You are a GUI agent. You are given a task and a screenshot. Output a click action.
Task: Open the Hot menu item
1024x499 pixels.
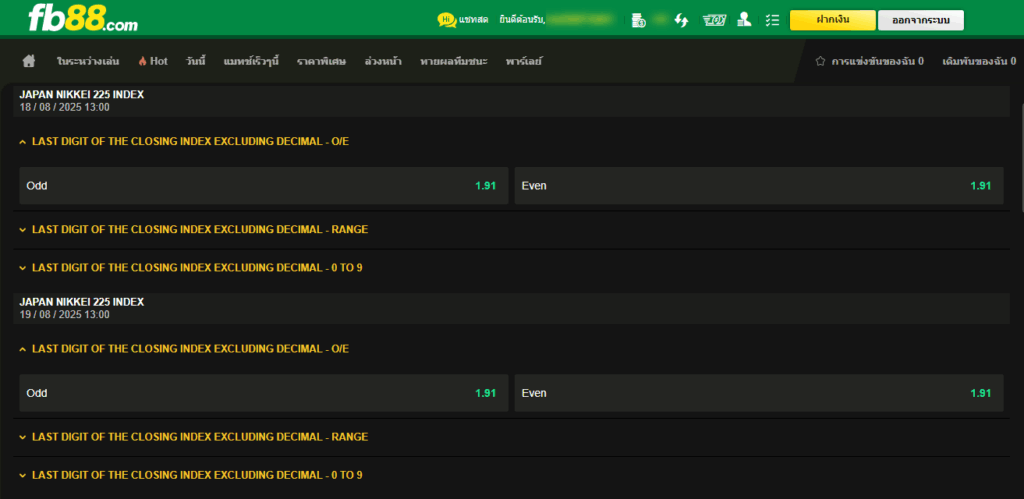coord(153,61)
